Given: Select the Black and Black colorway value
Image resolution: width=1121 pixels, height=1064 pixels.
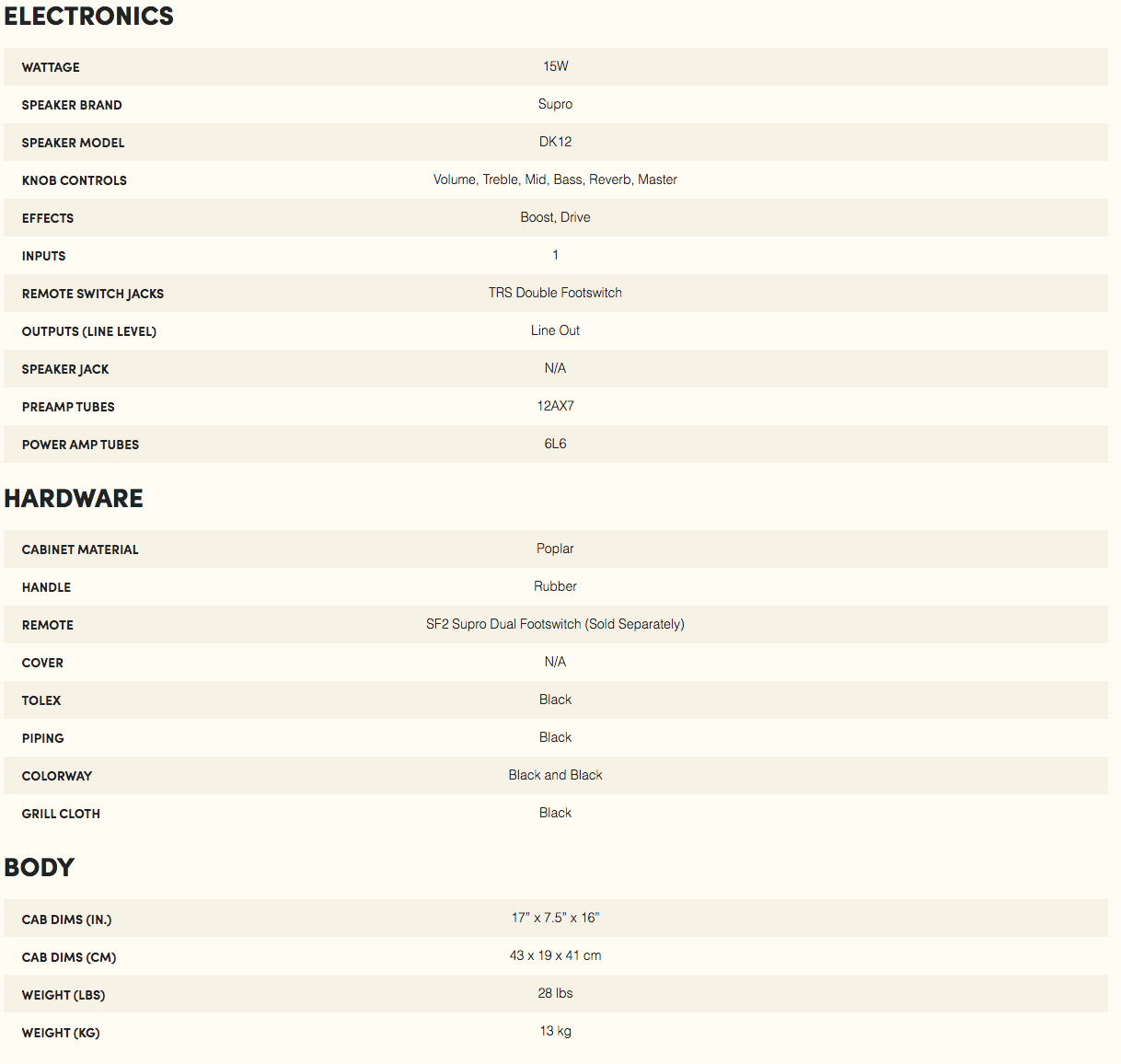Looking at the screenshot, I should 555,775.
